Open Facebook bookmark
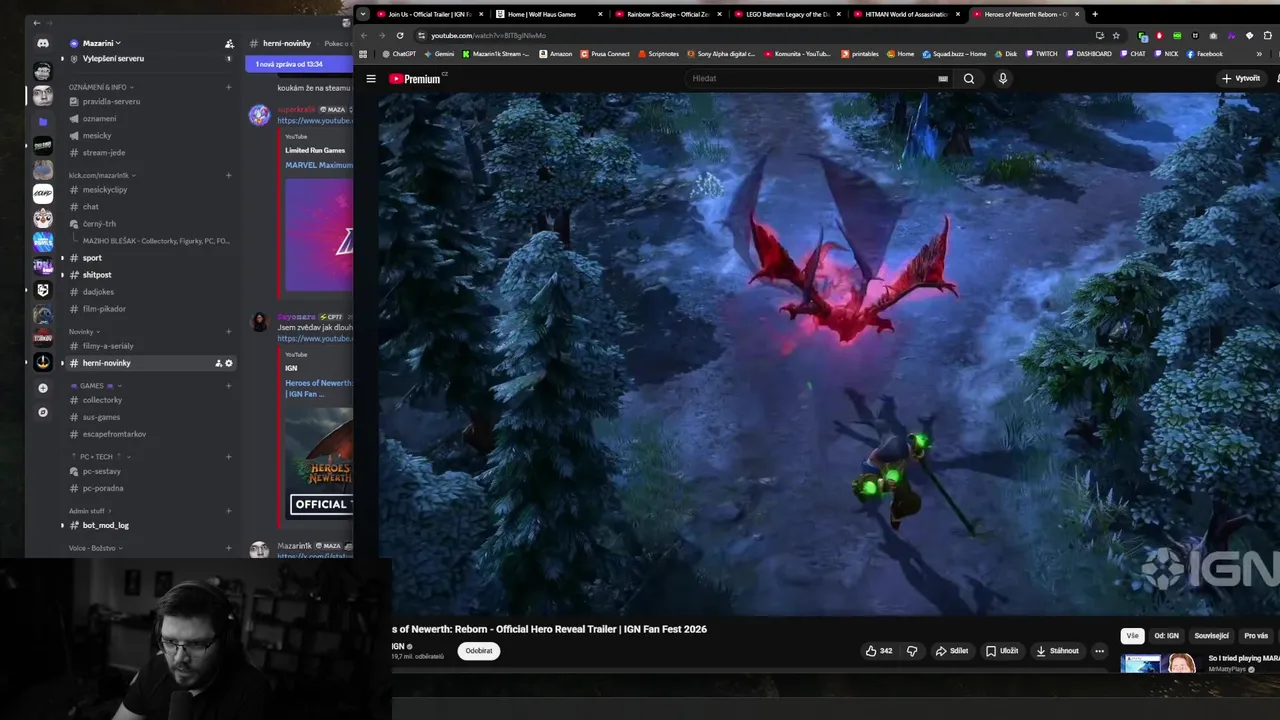This screenshot has width=1280, height=720. (x=1204, y=54)
